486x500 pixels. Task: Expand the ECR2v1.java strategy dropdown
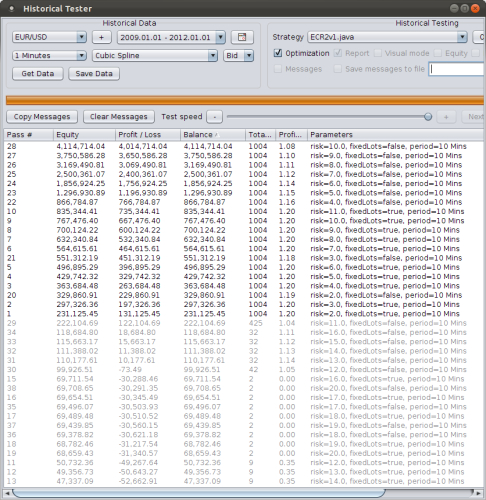coord(387,37)
